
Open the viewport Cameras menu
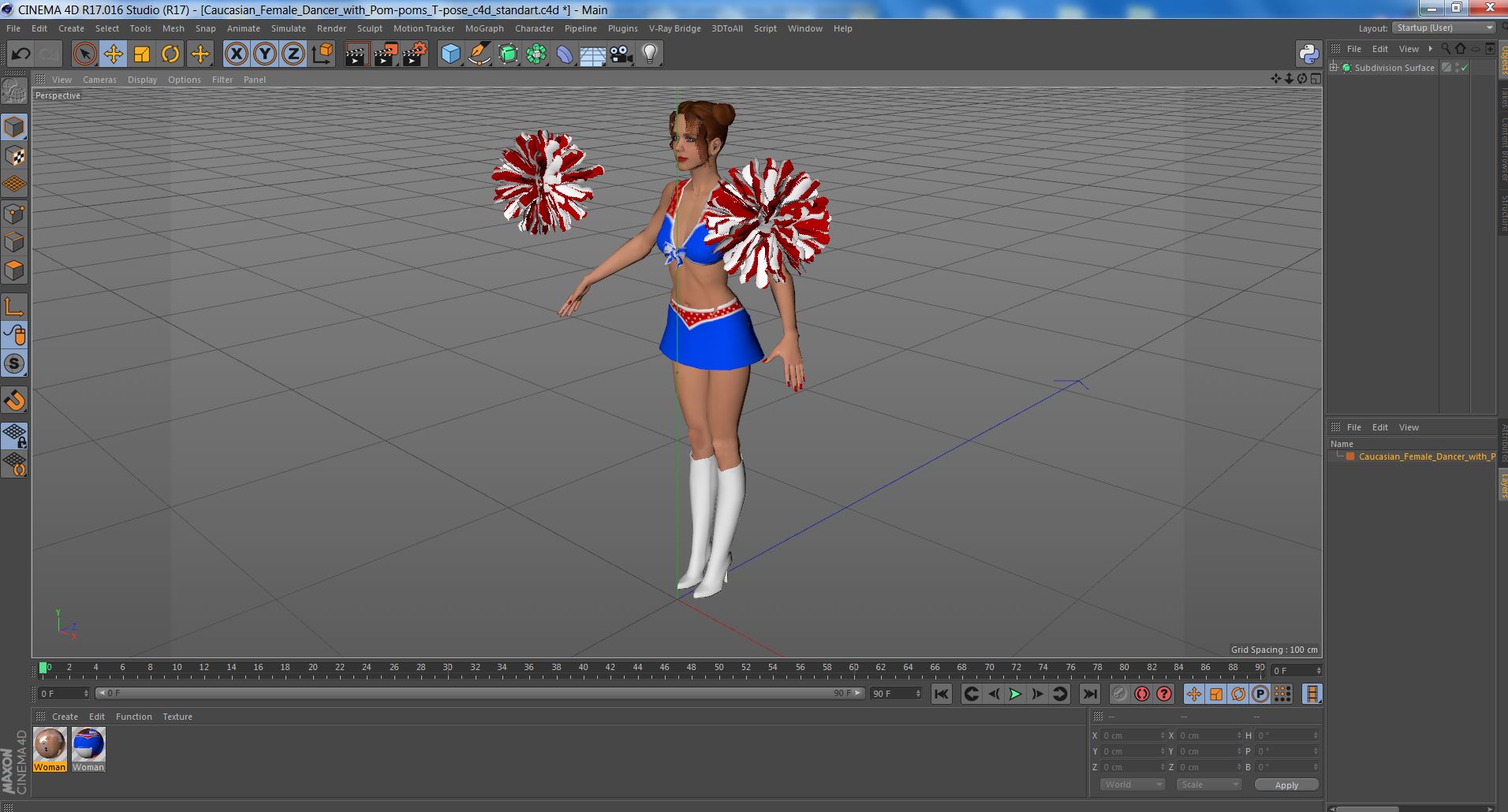[x=99, y=80]
